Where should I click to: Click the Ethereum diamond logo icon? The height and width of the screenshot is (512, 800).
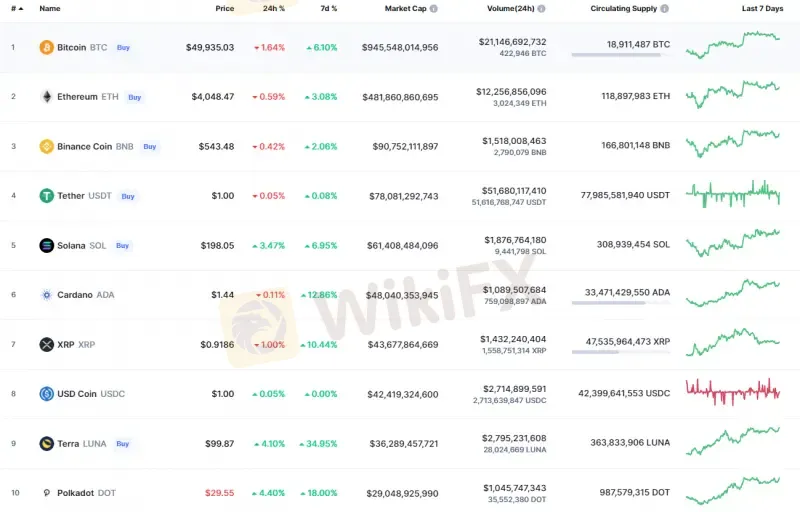pyautogui.click(x=46, y=97)
